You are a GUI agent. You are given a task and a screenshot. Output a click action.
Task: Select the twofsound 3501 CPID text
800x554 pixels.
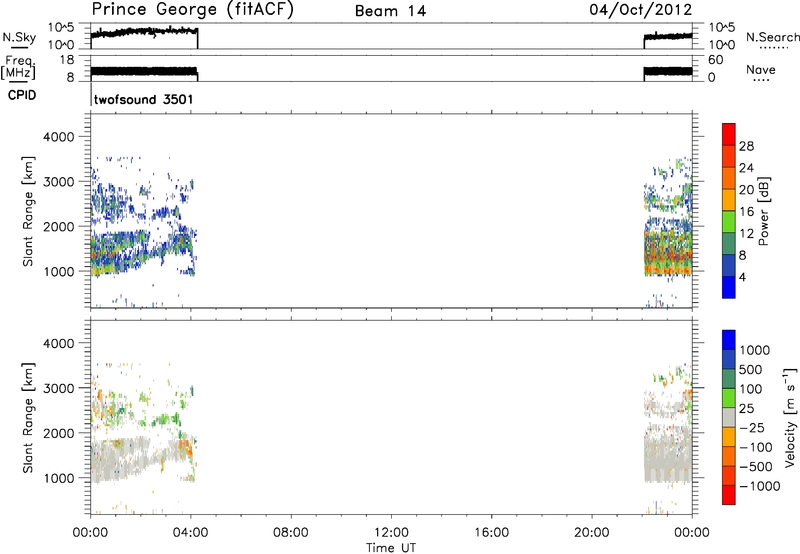coord(143,99)
